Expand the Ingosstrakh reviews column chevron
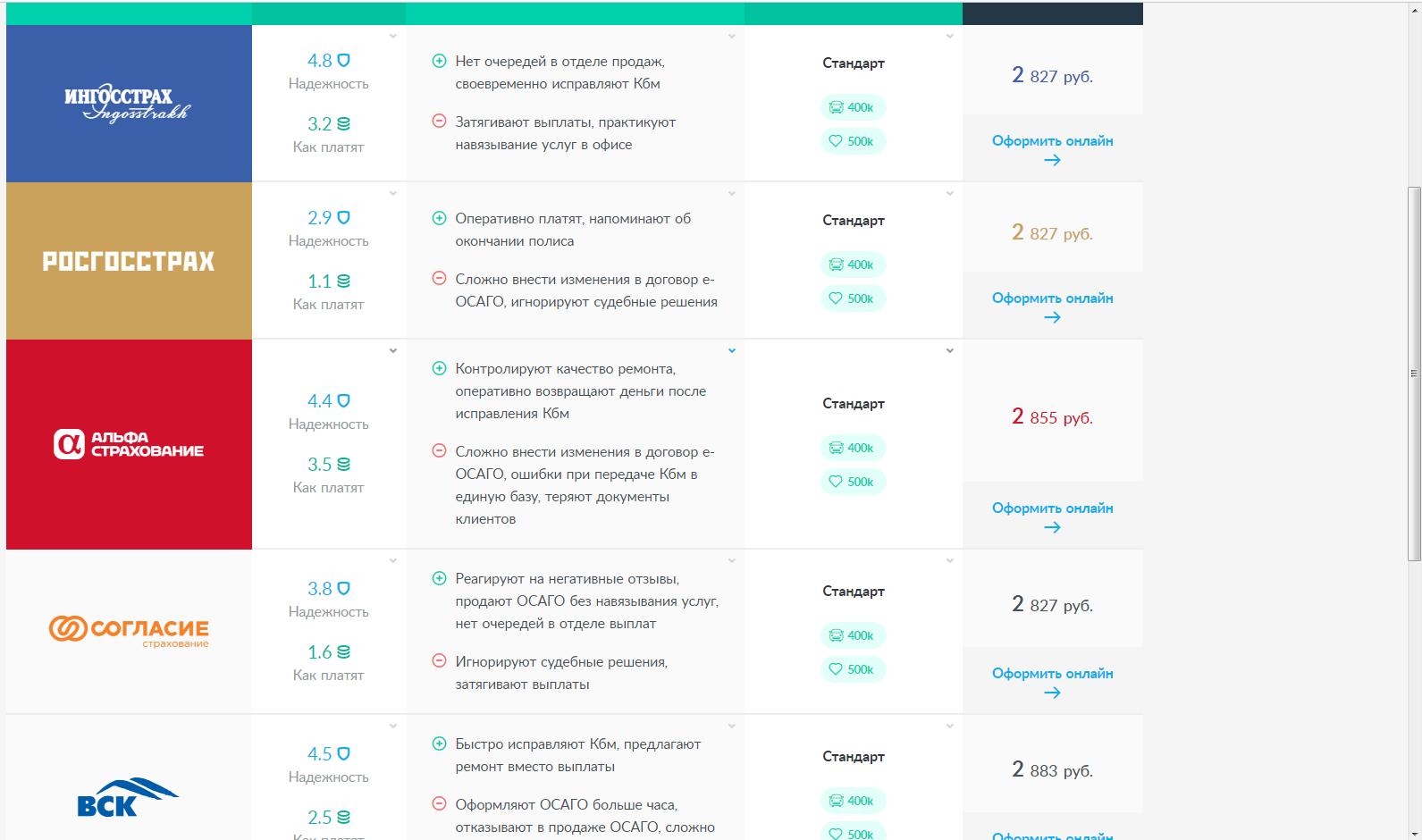The image size is (1422, 840). pos(732,37)
